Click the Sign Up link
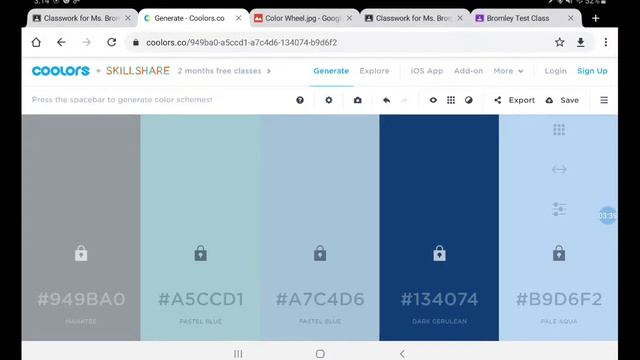 [592, 71]
